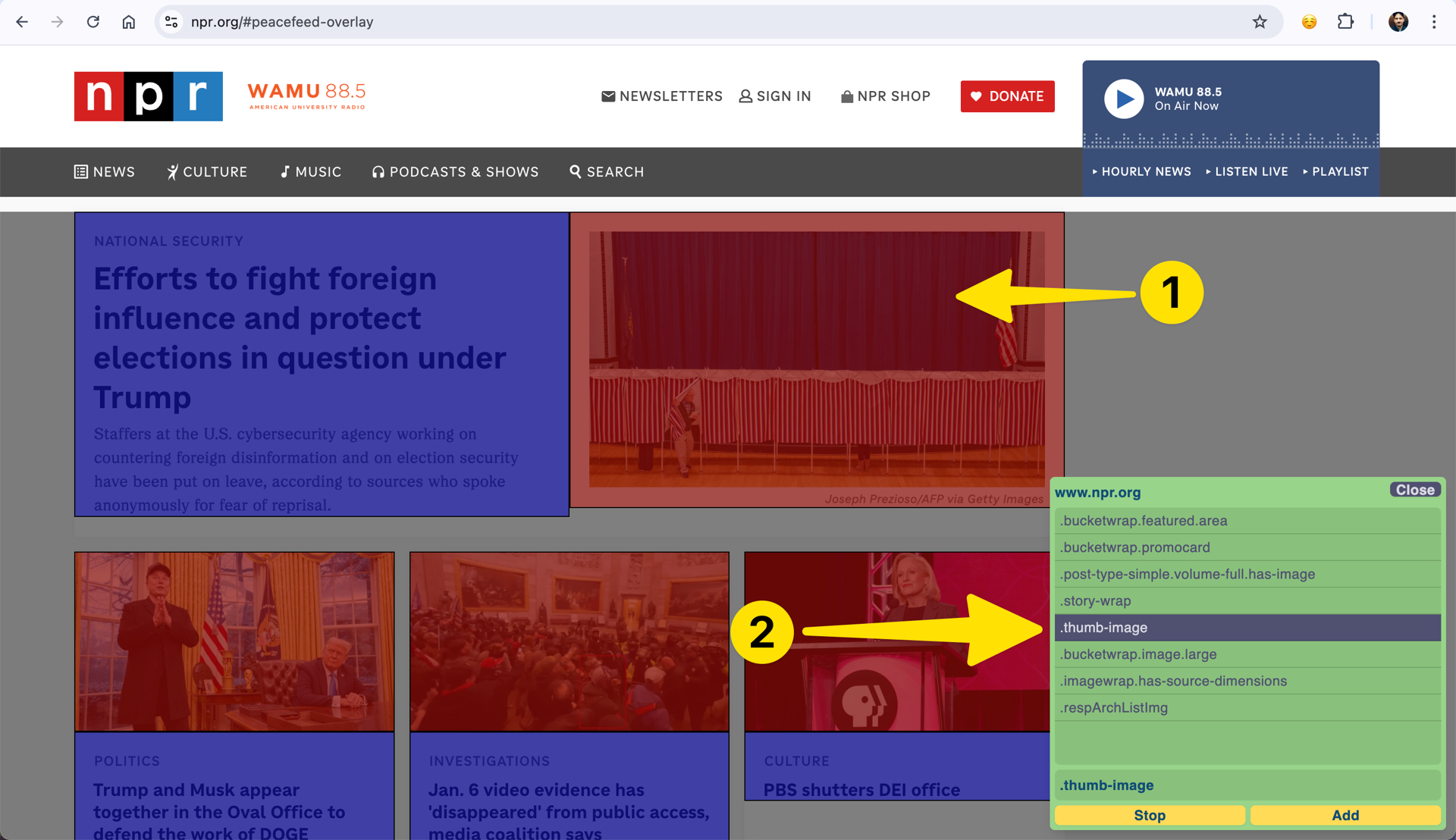Open the emoji face extension icon

1309,22
